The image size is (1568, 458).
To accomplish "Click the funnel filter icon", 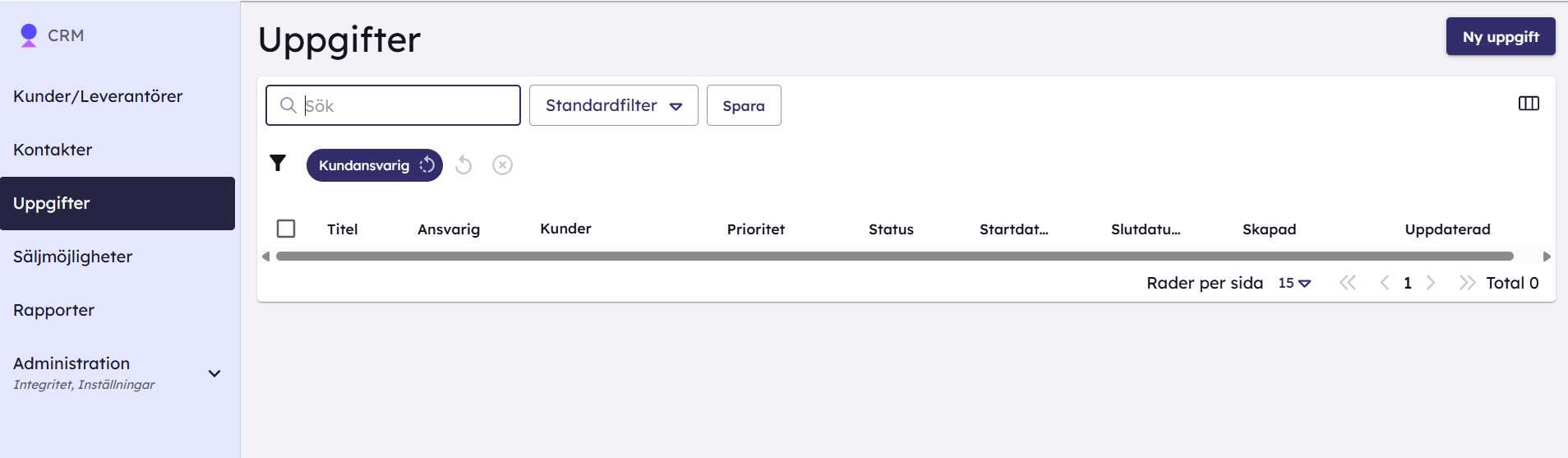I will 278,164.
